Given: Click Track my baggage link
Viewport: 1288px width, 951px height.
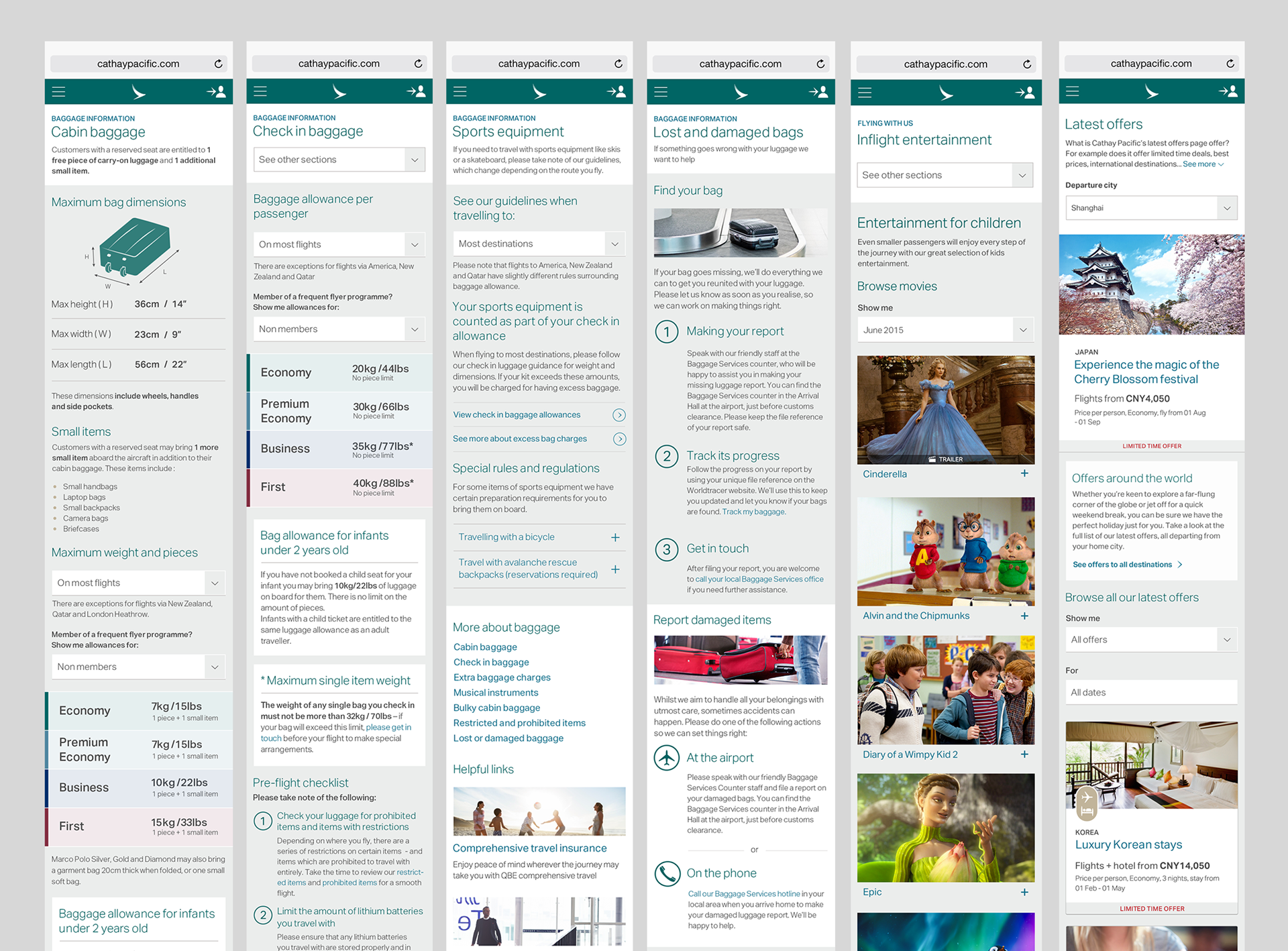Looking at the screenshot, I should (753, 512).
